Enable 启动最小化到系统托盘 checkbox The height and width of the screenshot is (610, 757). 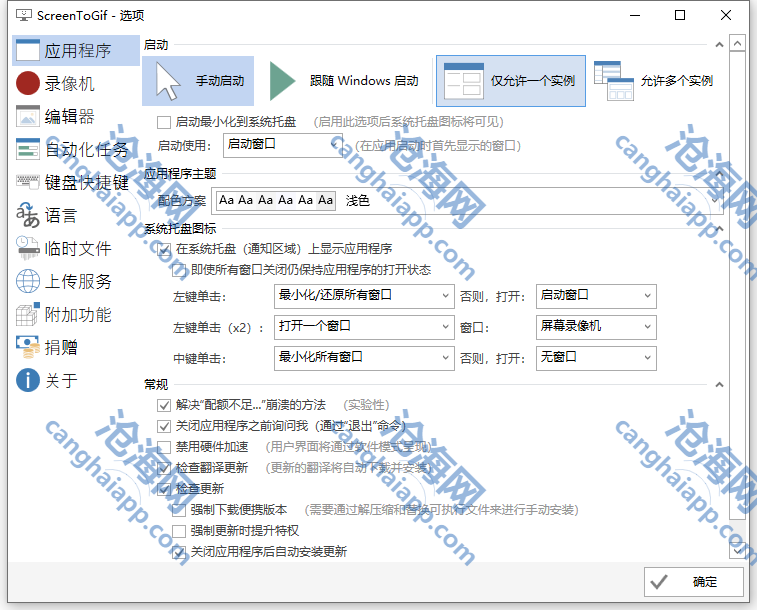164,122
